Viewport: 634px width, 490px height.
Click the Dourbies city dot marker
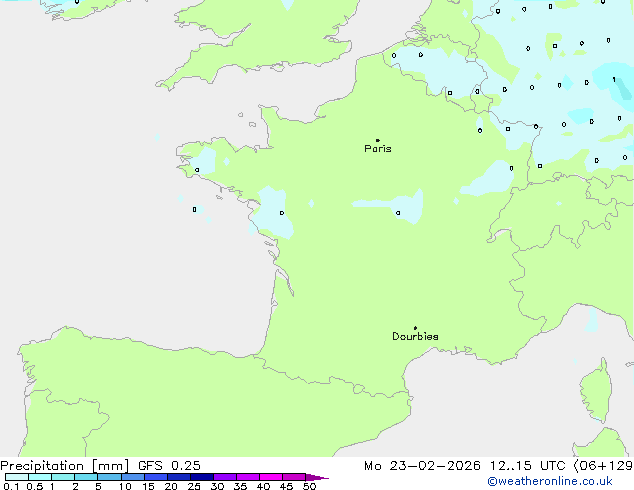tap(415, 328)
